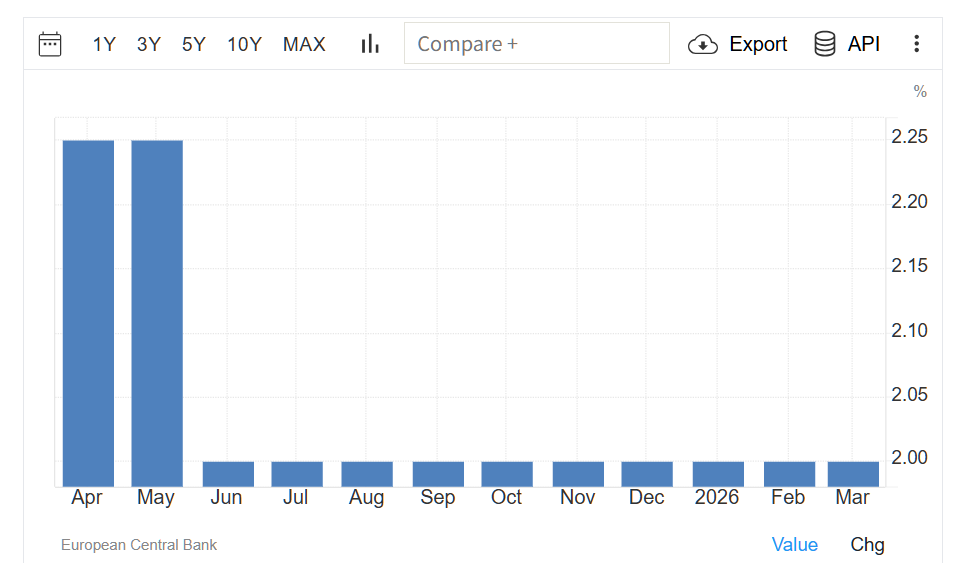Click the April bar in chart
The height and width of the screenshot is (563, 954).
(x=88, y=312)
